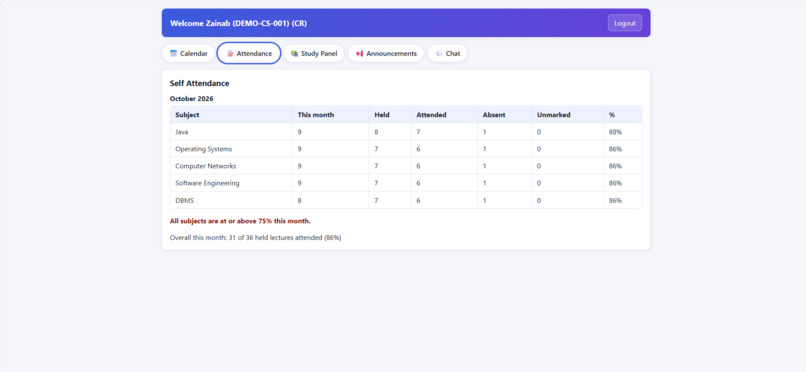Click the calendar icon in Calendar tab
806x372 pixels.
(173, 53)
